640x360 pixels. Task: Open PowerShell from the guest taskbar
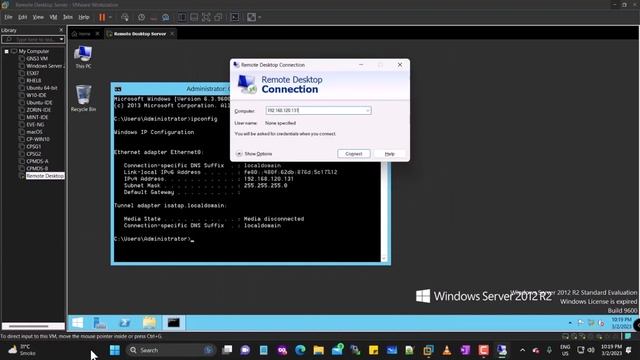coord(124,323)
